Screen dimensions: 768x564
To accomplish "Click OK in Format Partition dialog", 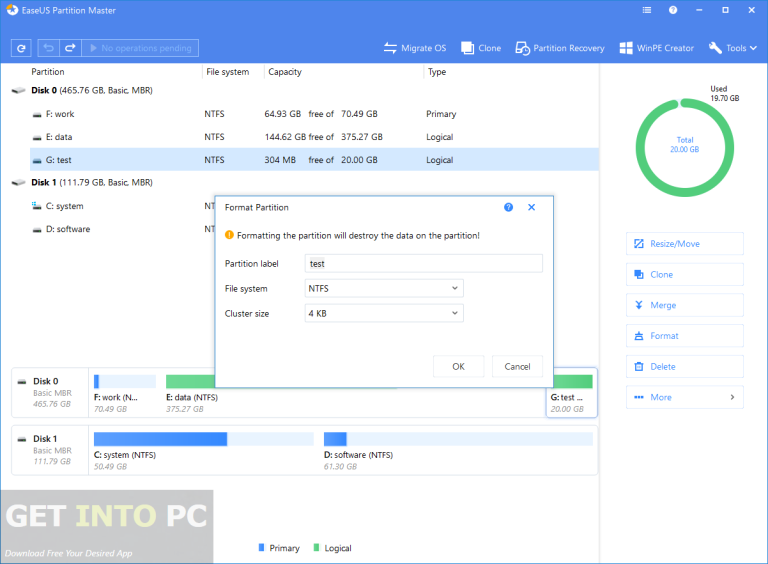I will (x=458, y=366).
